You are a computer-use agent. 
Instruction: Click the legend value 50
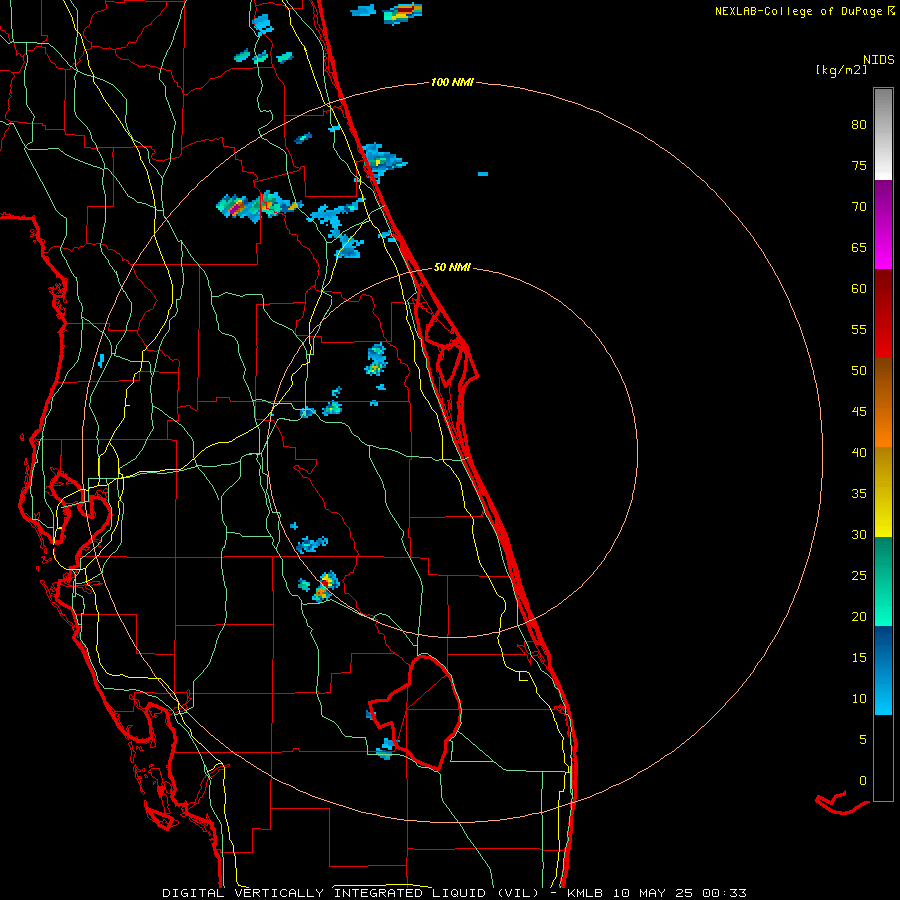(859, 371)
